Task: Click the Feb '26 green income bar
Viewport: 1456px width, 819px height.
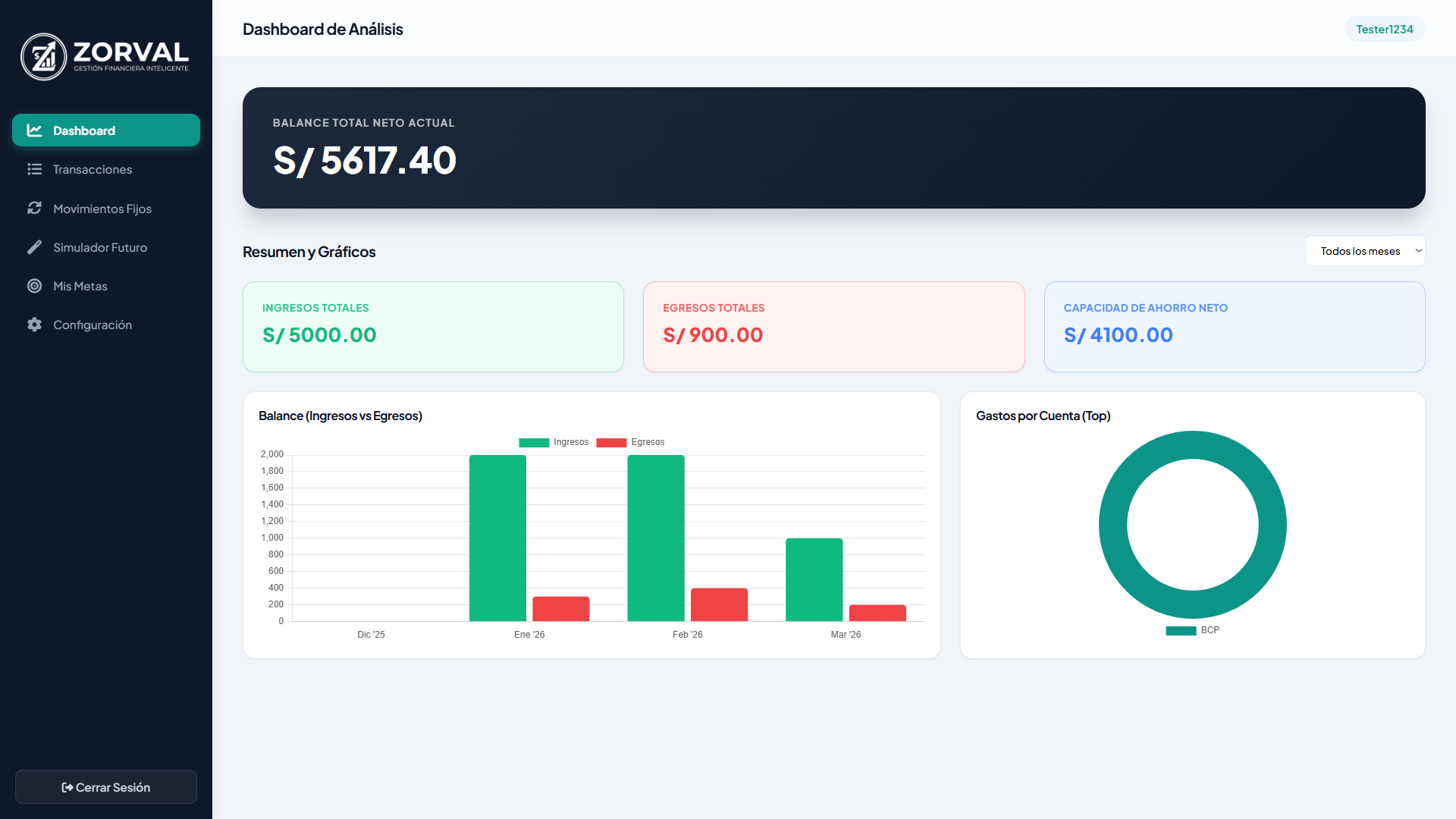Action: [x=655, y=538]
